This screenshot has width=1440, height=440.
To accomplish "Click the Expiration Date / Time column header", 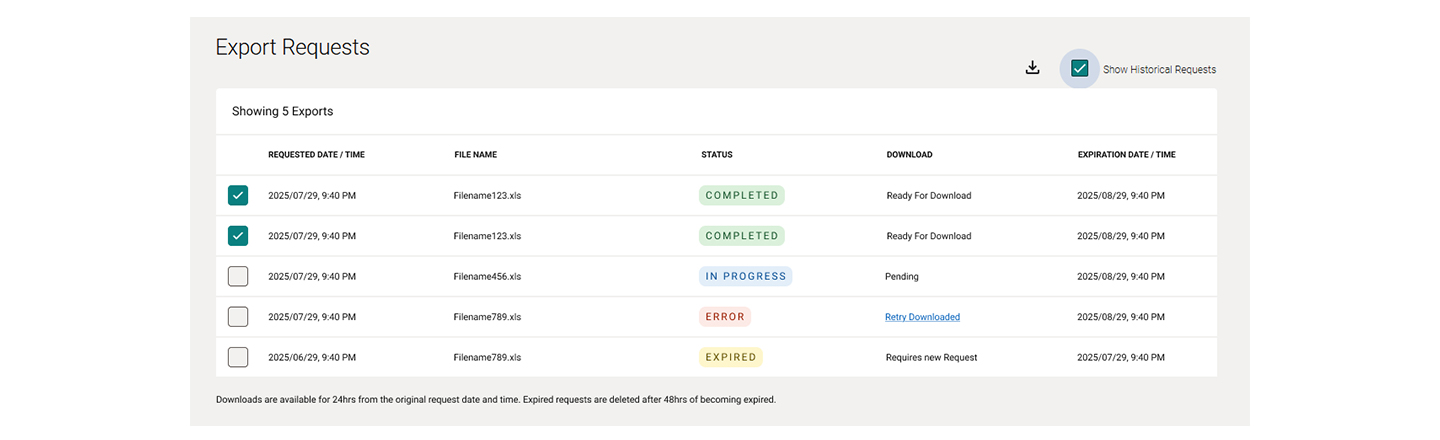I will coord(1126,155).
